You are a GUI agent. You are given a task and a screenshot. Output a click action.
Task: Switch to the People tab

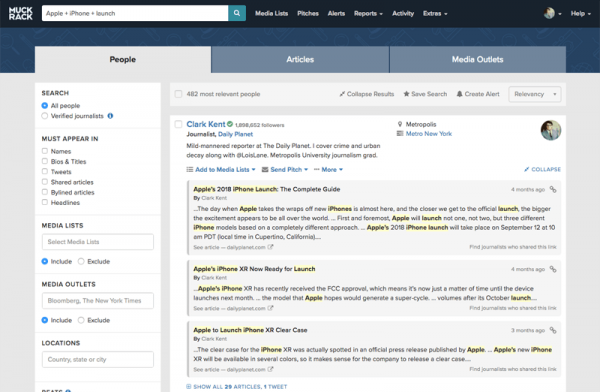click(x=123, y=60)
